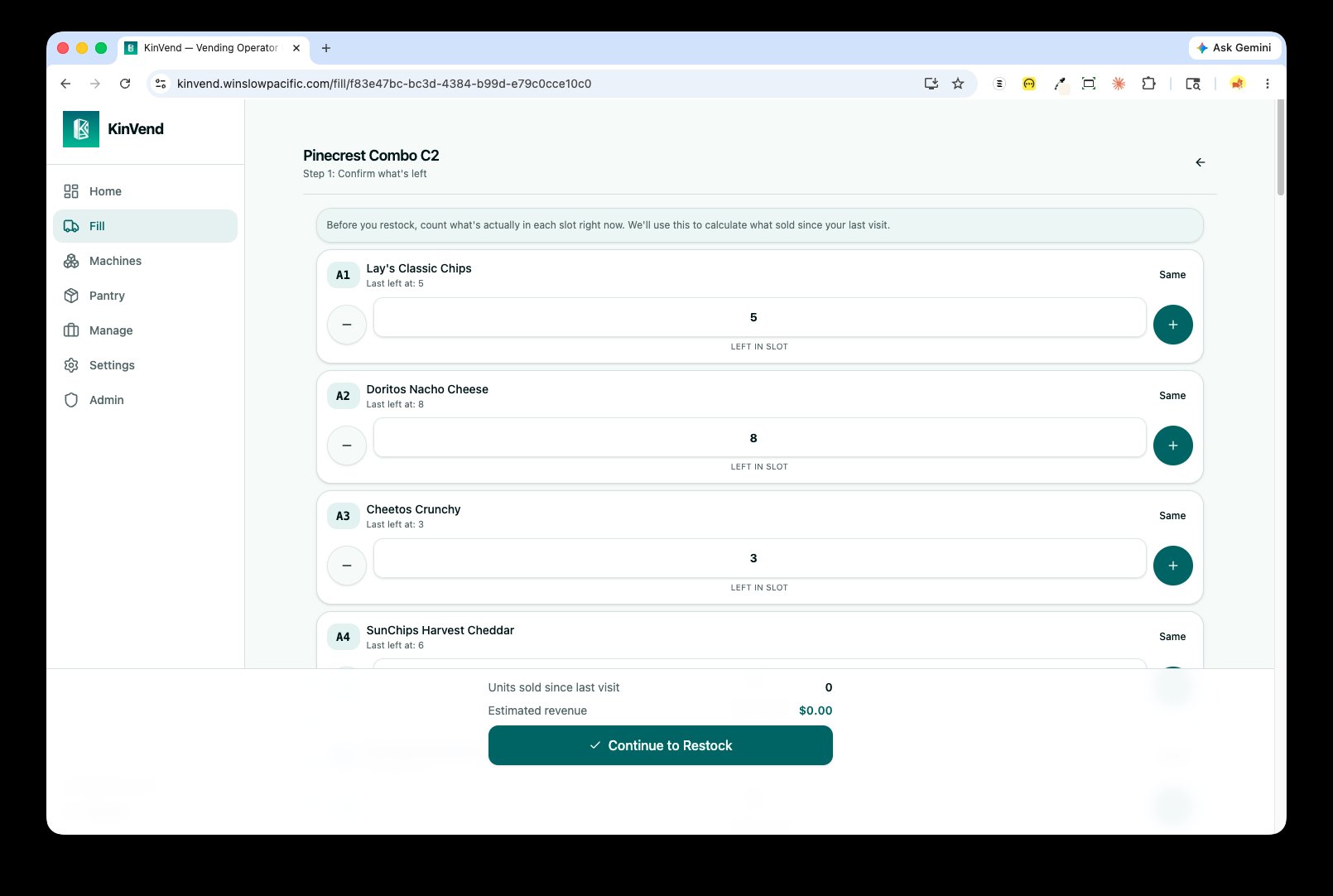This screenshot has width=1333, height=896.
Task: Open Settings from the sidebar
Action: pos(145,365)
